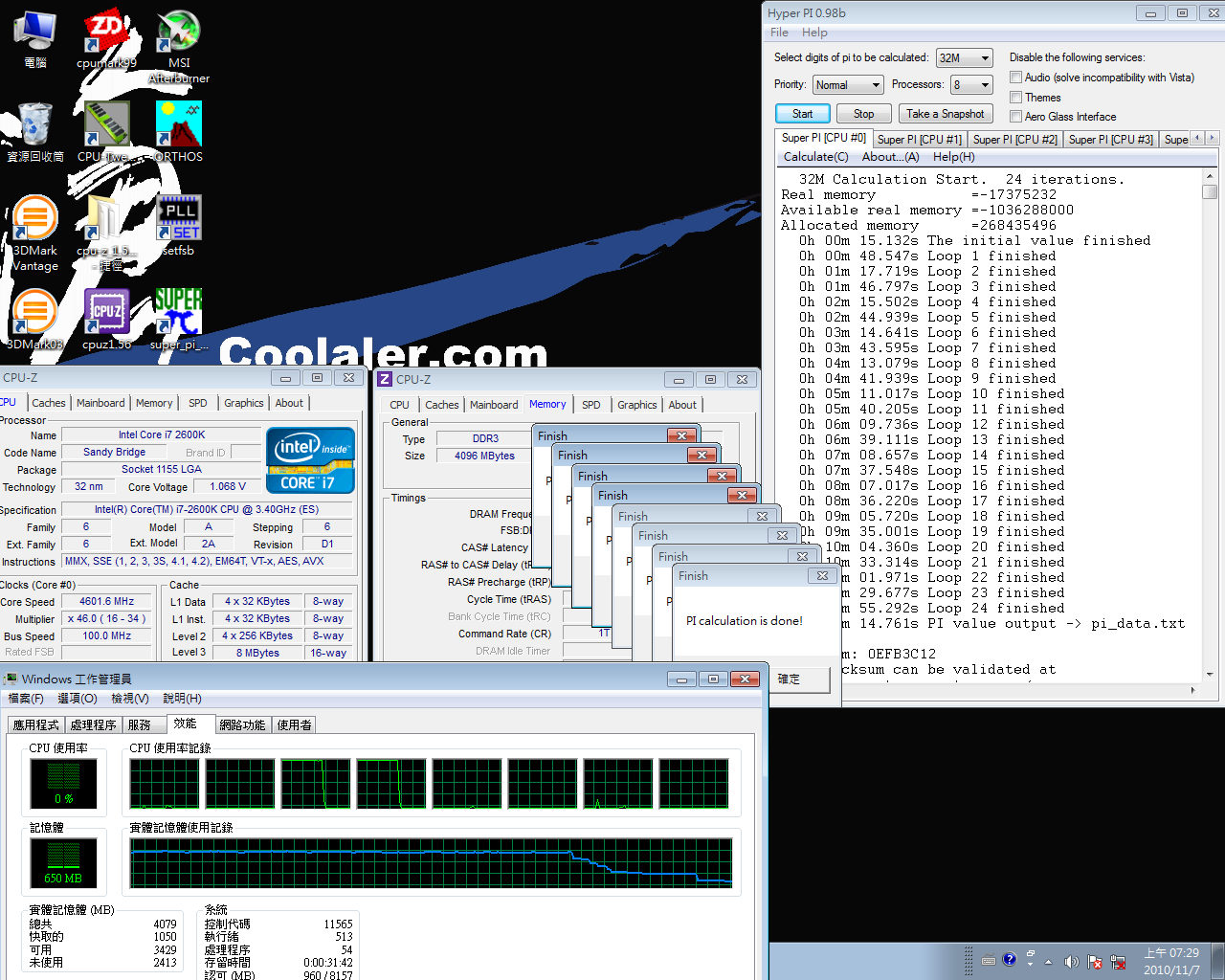This screenshot has width=1225, height=980.
Task: Select the cpu-z_1.5 folder shortcut
Action: [106, 234]
